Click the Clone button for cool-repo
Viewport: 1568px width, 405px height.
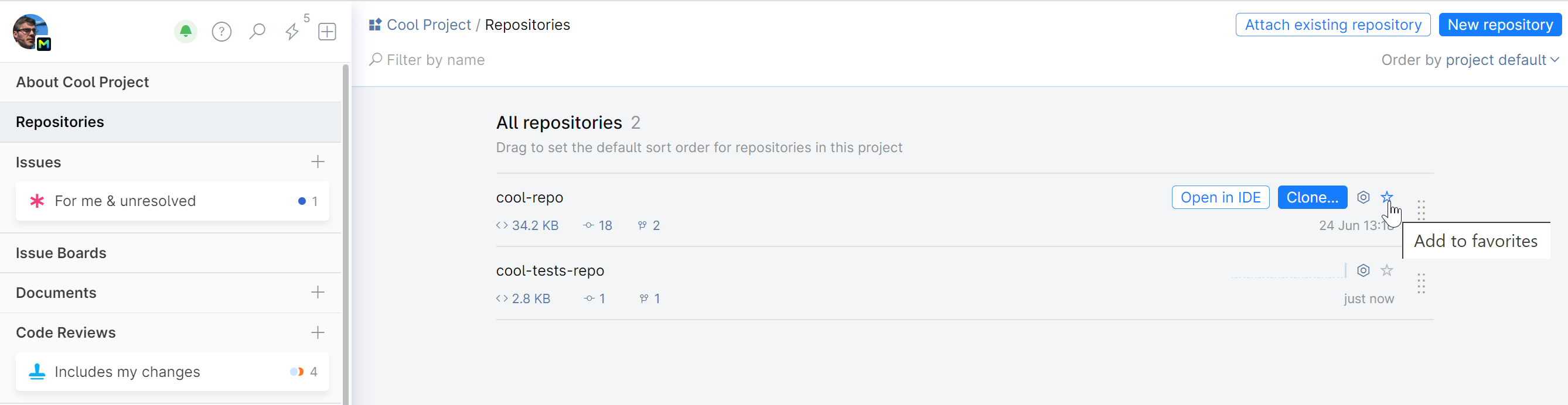[x=1312, y=198]
